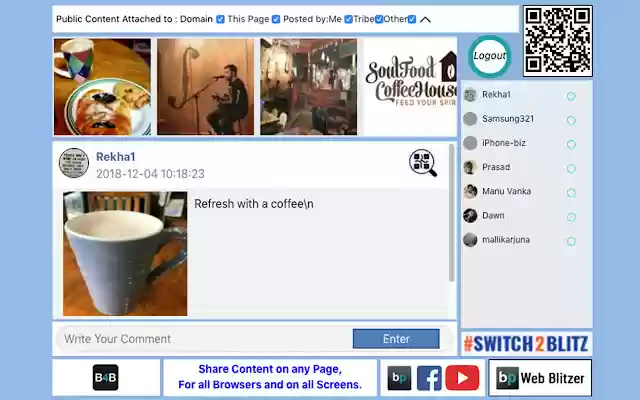640x400 pixels.
Task: Click the Manu Vanka user name
Action: [507, 191]
